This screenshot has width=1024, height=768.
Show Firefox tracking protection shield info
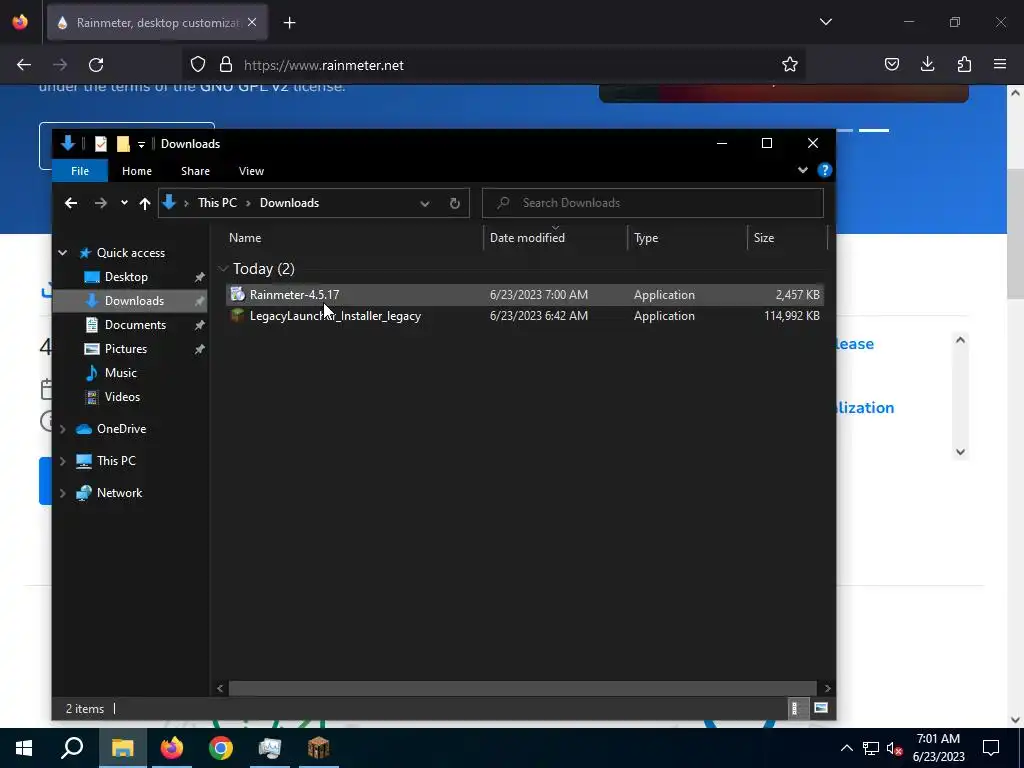click(198, 65)
